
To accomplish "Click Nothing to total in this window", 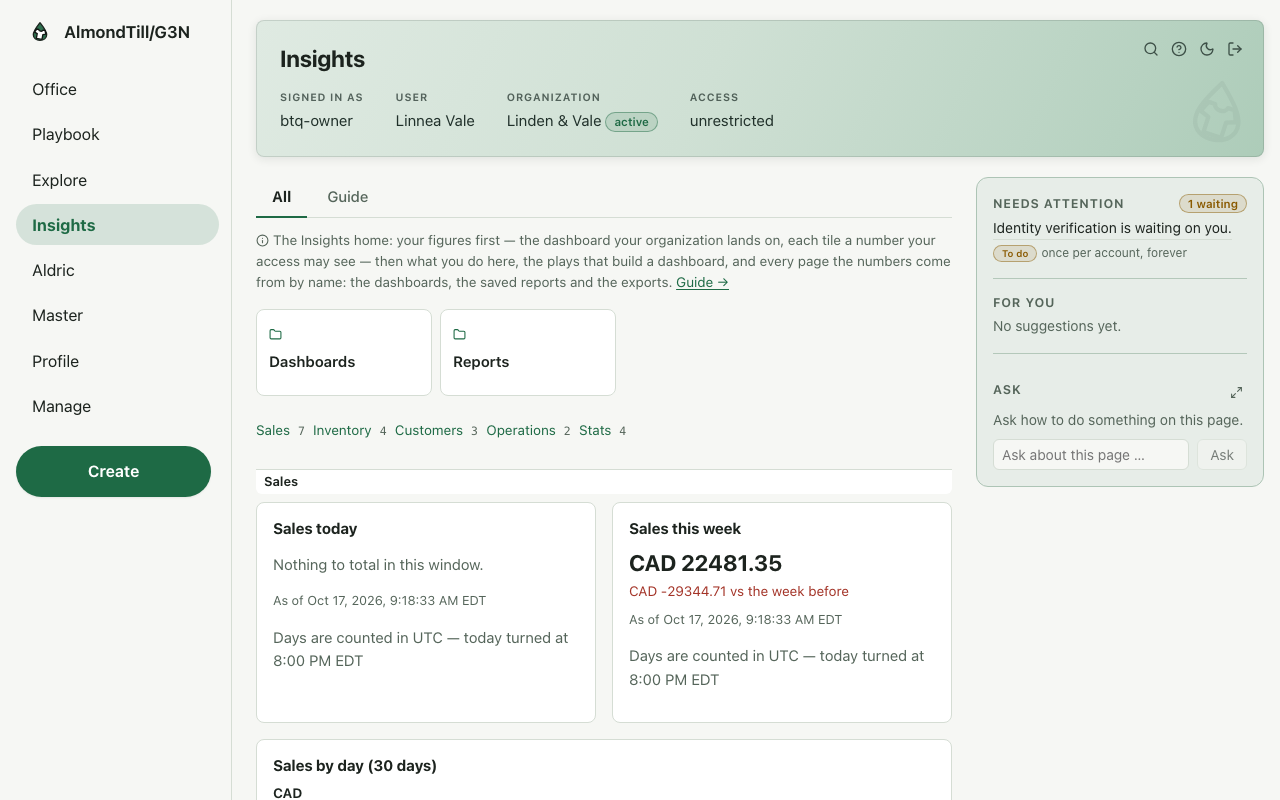I will [x=378, y=565].
